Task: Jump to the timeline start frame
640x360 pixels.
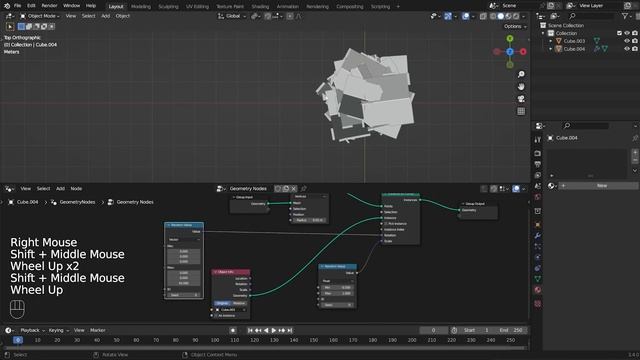Action: pos(250,330)
